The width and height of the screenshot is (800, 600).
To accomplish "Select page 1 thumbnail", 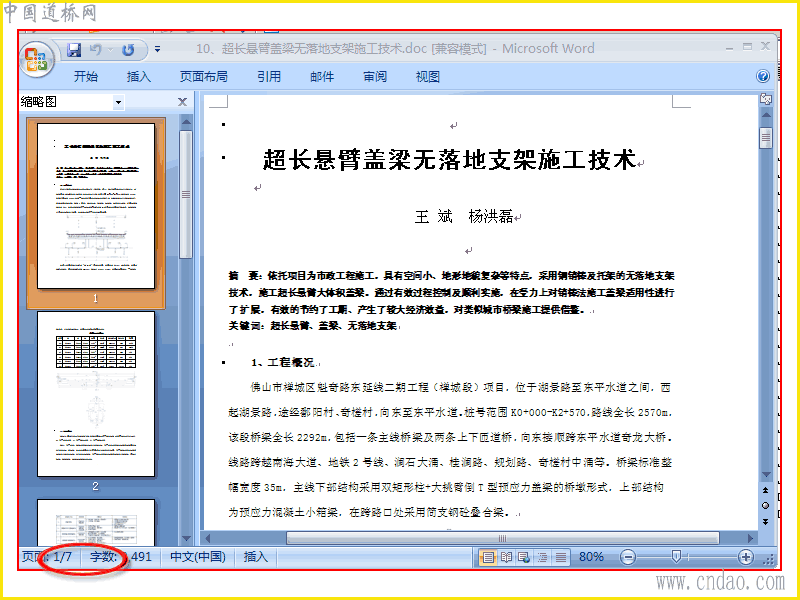I will click(96, 206).
